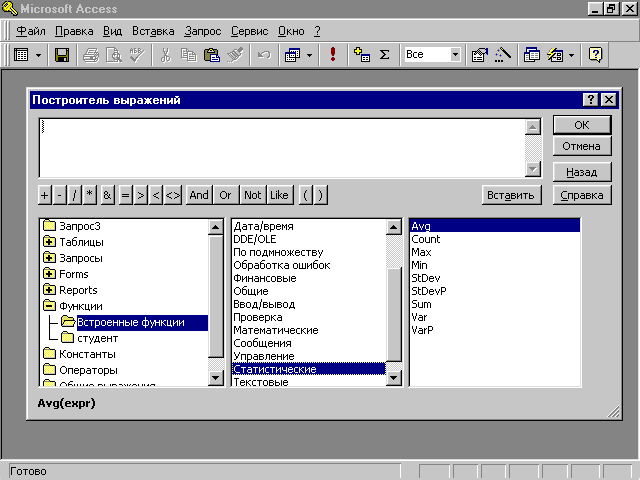Screen dimensions: 640x480
Task: Open the Properties icon in toolbar
Action: tap(480, 55)
